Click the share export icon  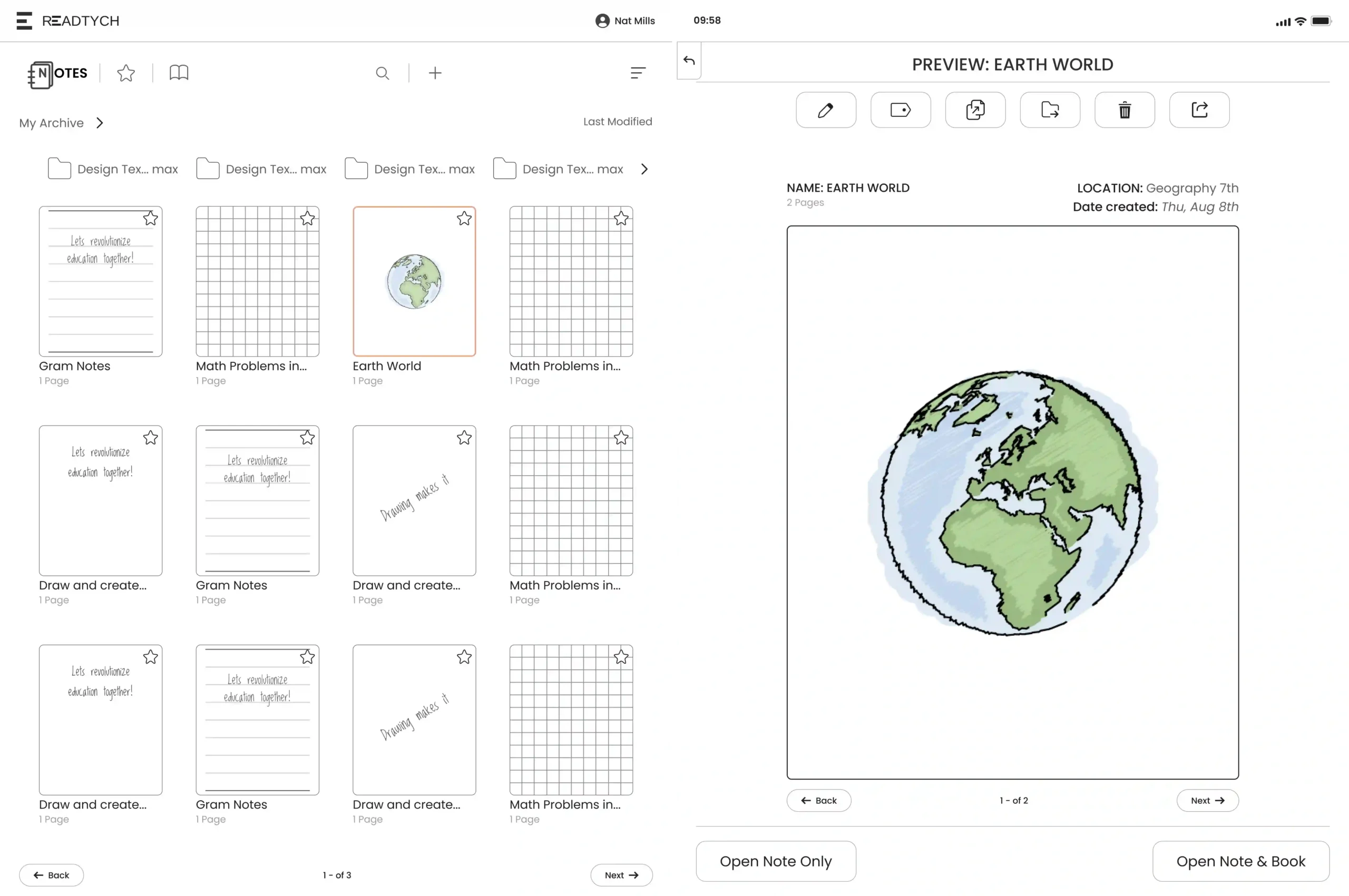click(x=1199, y=110)
